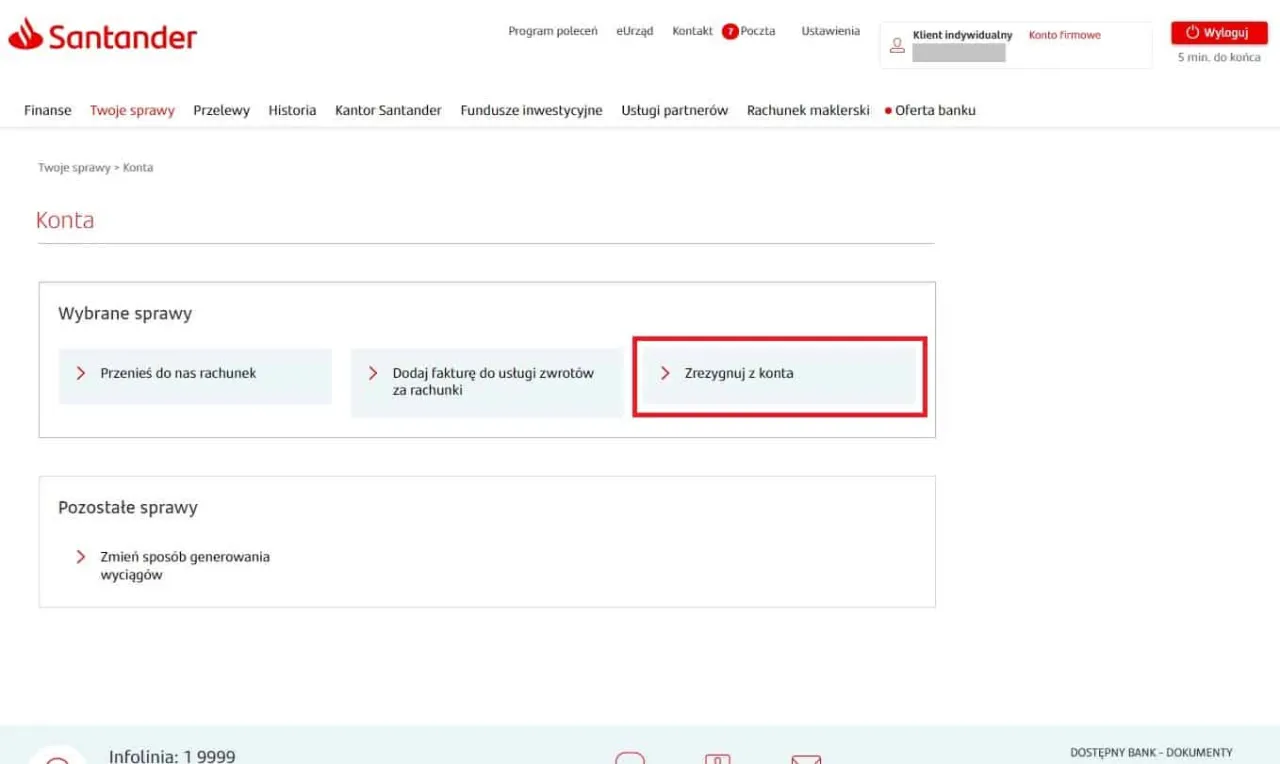
Task: Open Poczta with the unread badge
Action: (x=749, y=31)
